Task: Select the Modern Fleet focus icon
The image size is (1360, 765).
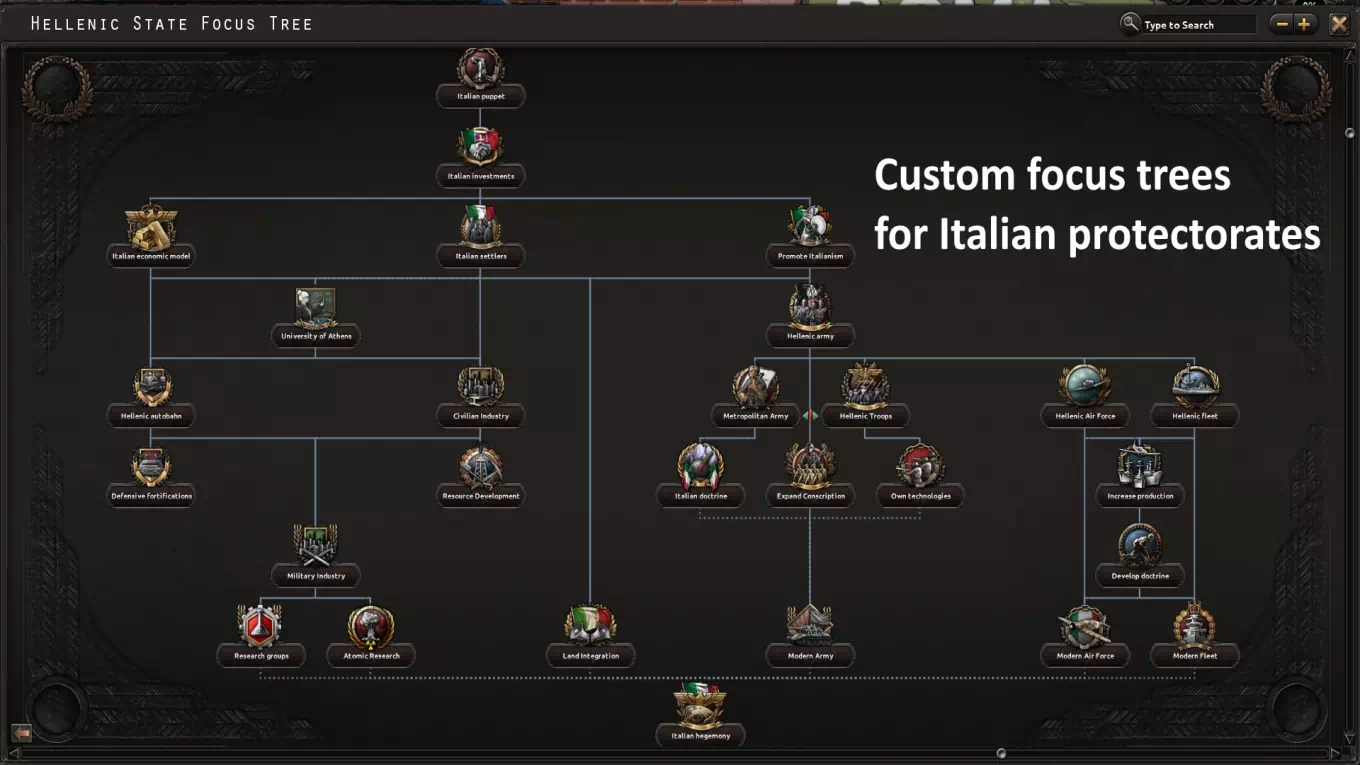Action: pos(1195,629)
